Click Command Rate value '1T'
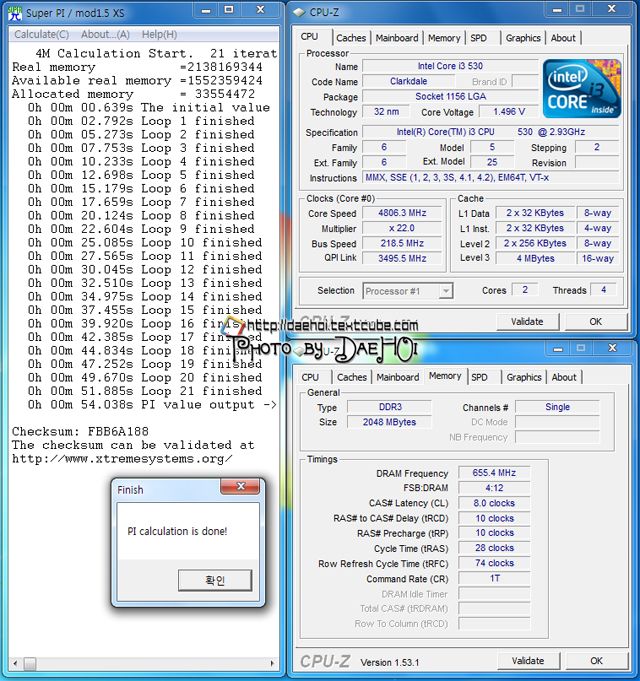 coord(494,579)
